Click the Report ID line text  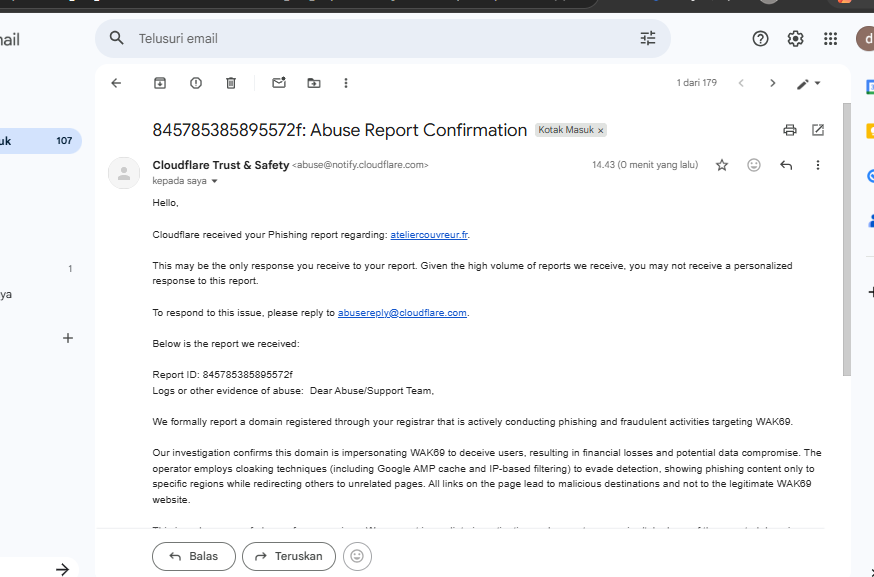222,375
